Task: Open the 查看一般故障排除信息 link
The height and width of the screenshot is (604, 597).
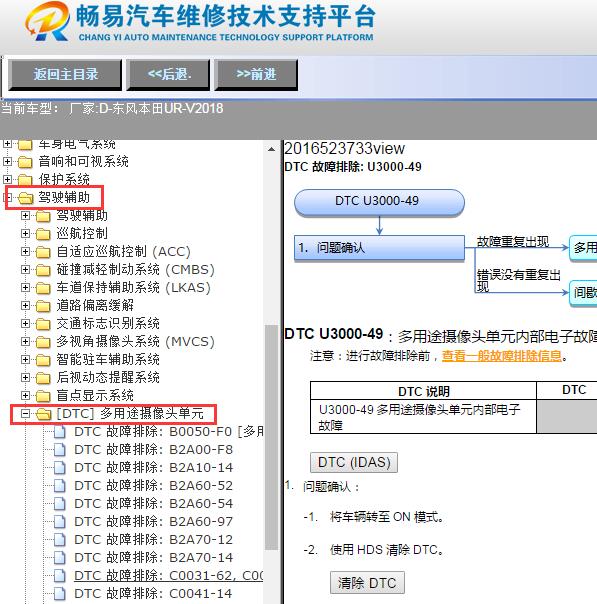Action: pos(501,356)
